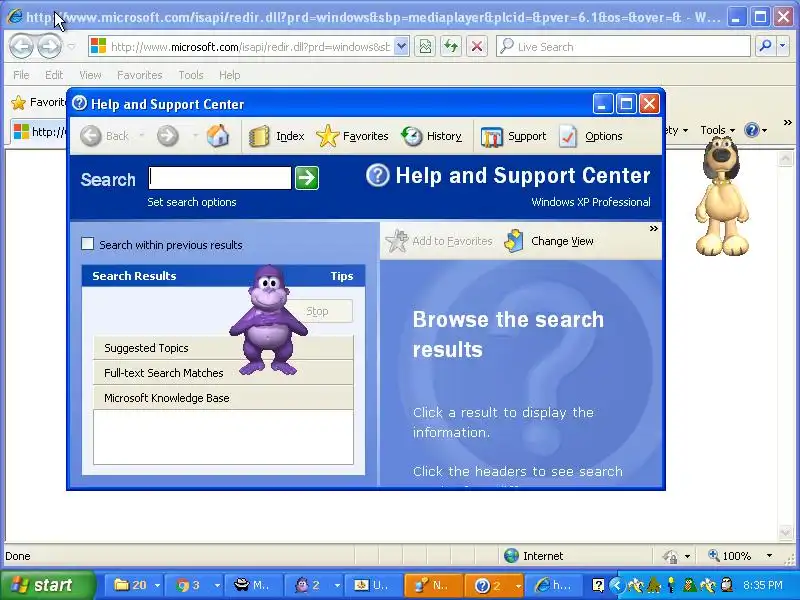Open the File menu in Internet Explorer

[21, 75]
